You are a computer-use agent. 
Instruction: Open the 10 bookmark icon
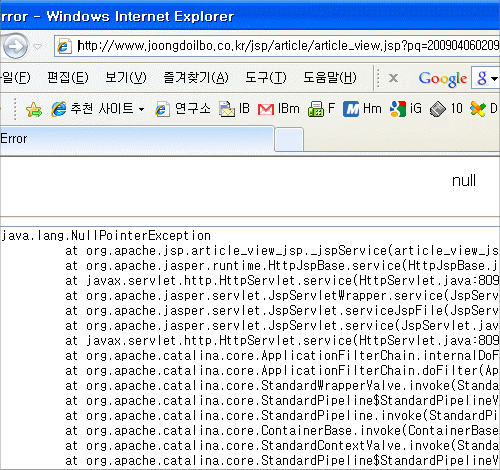(x=446, y=109)
